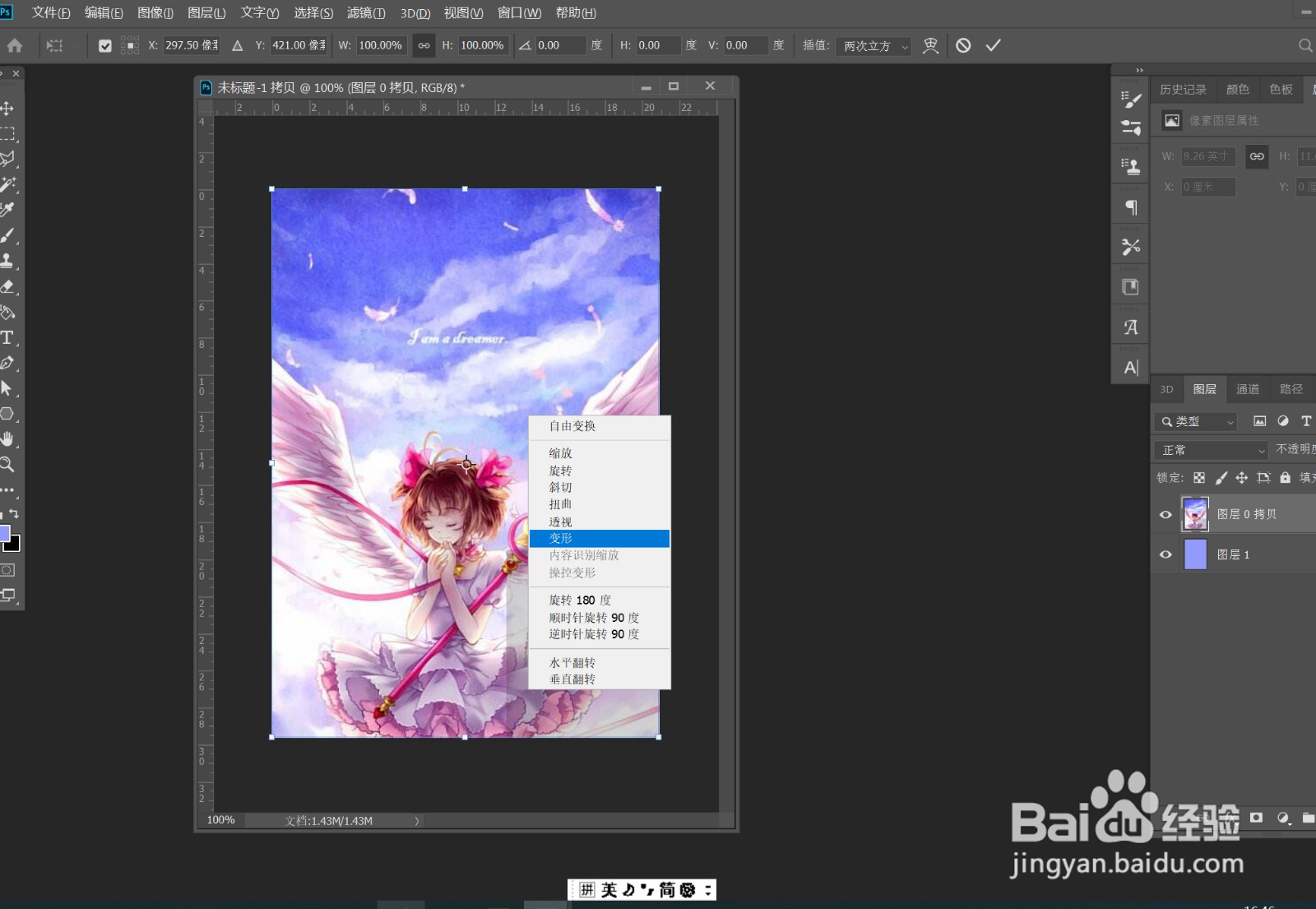The height and width of the screenshot is (909, 1316).
Task: Toggle lock position icon
Action: pos(1242,477)
